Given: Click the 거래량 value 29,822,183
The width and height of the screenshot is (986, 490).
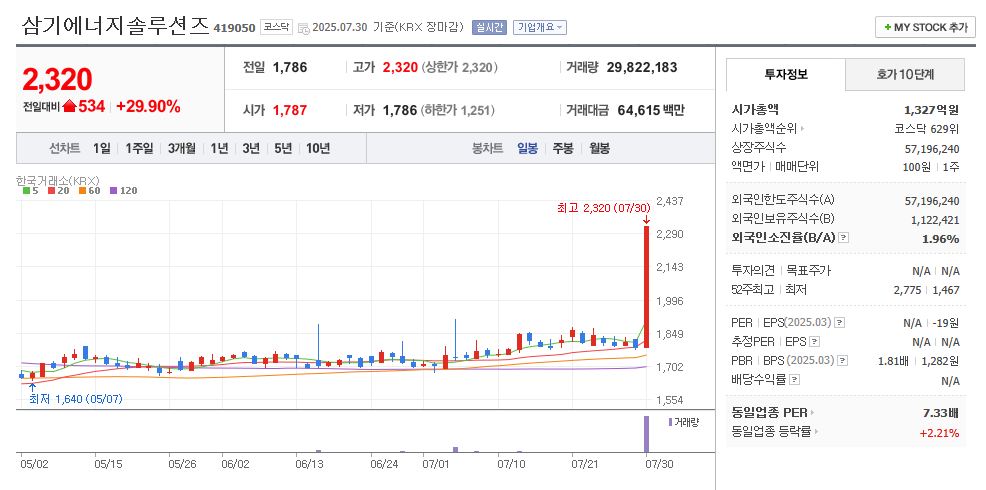Looking at the screenshot, I should click(x=642, y=67).
